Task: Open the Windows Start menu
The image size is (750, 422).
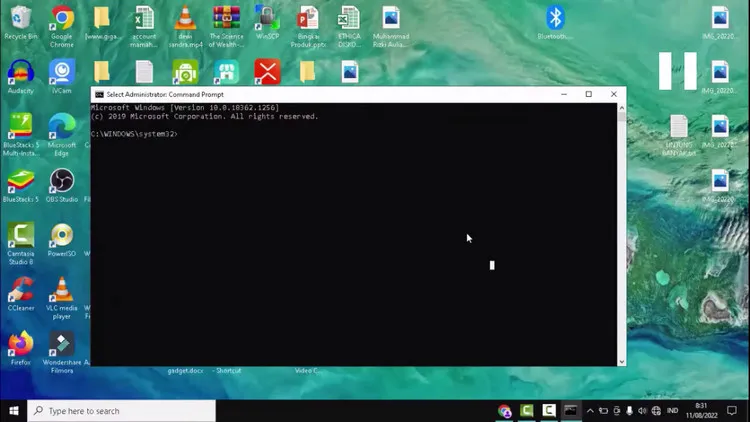Action: pyautogui.click(x=13, y=411)
